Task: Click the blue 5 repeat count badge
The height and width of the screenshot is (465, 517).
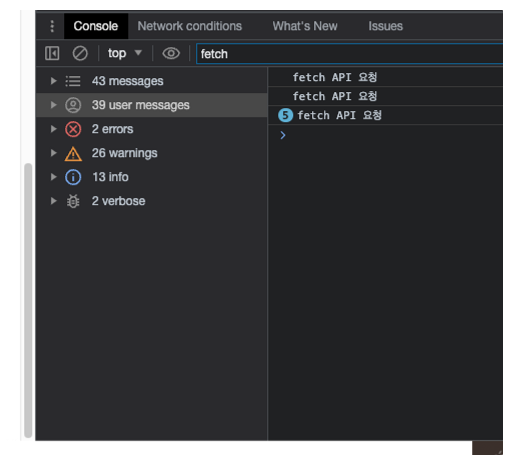Action: coord(285,115)
